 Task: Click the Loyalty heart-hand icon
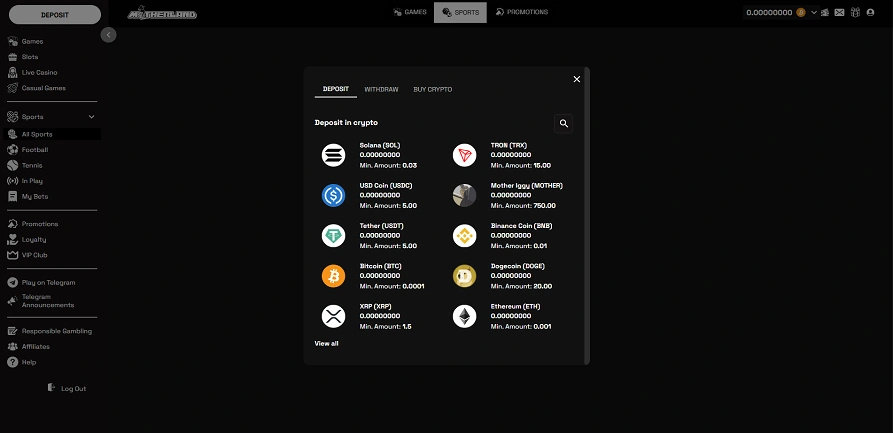[x=13, y=240]
